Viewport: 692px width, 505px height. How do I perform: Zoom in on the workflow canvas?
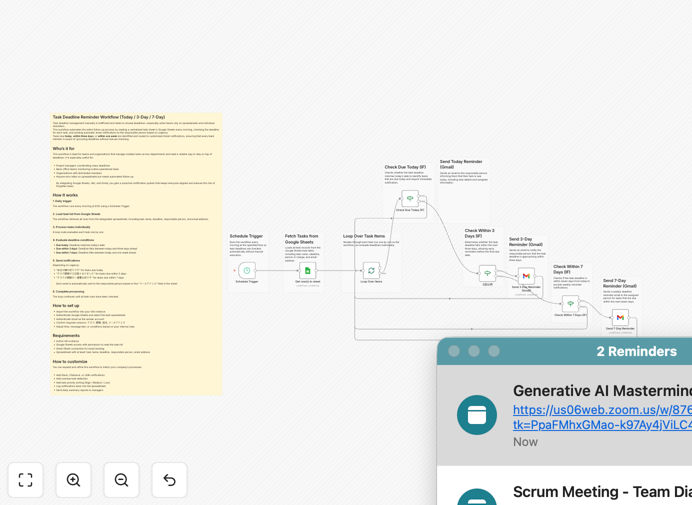[73, 480]
